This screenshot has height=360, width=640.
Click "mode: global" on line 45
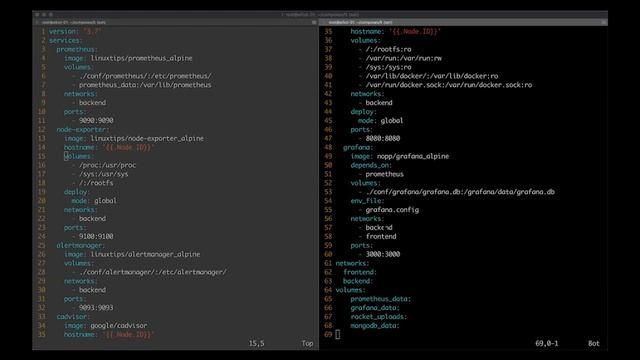tap(381, 121)
